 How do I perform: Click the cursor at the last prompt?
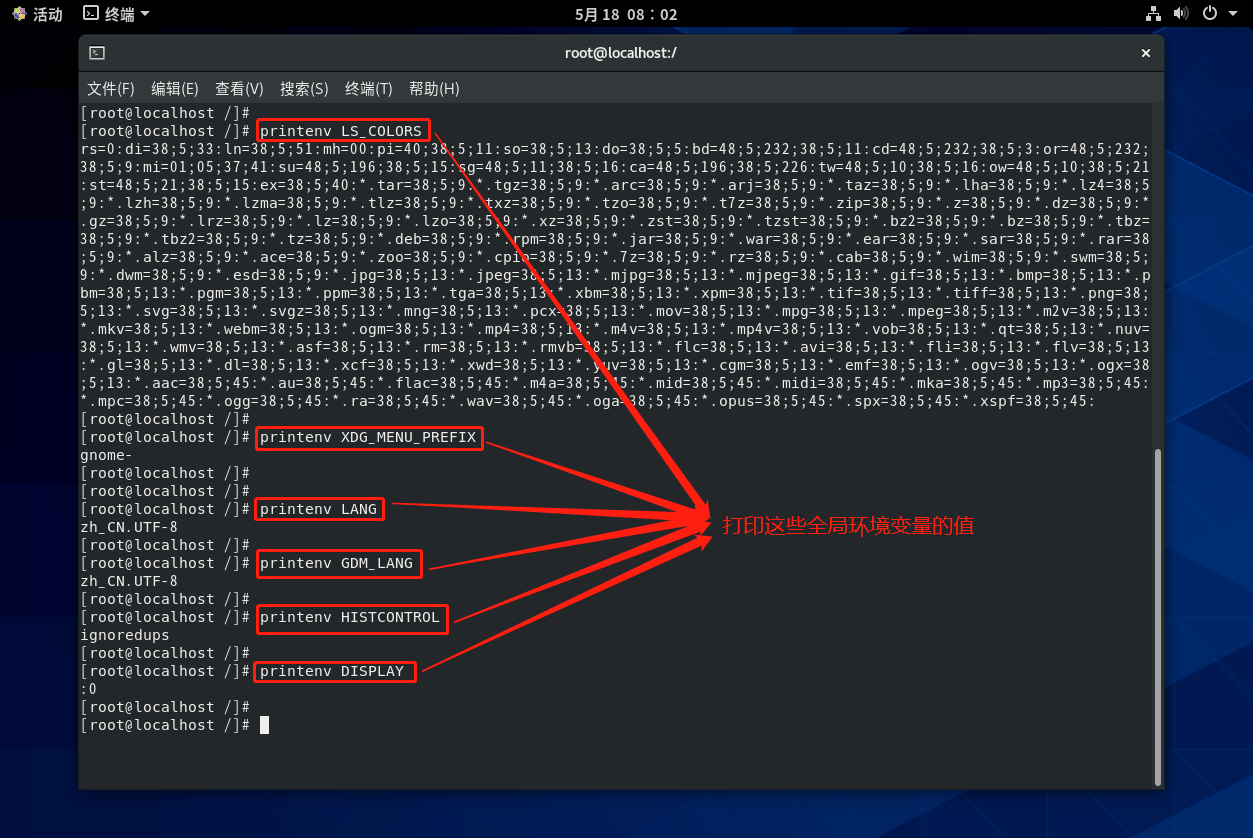pos(264,725)
